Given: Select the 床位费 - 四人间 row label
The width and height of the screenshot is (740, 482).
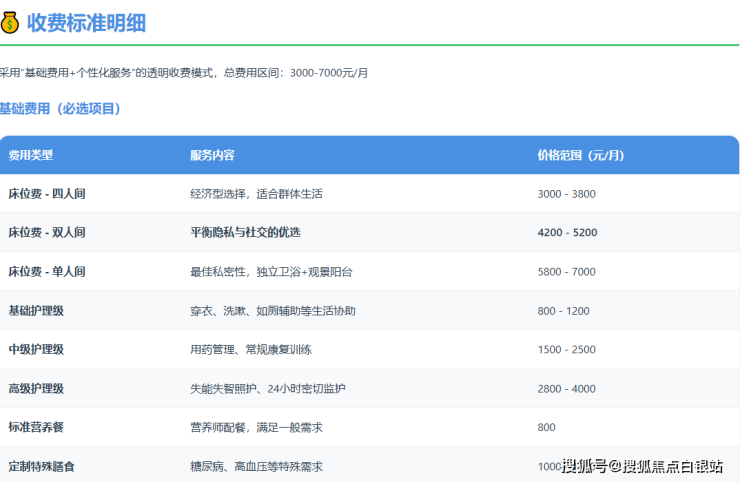Looking at the screenshot, I should tap(47, 194).
